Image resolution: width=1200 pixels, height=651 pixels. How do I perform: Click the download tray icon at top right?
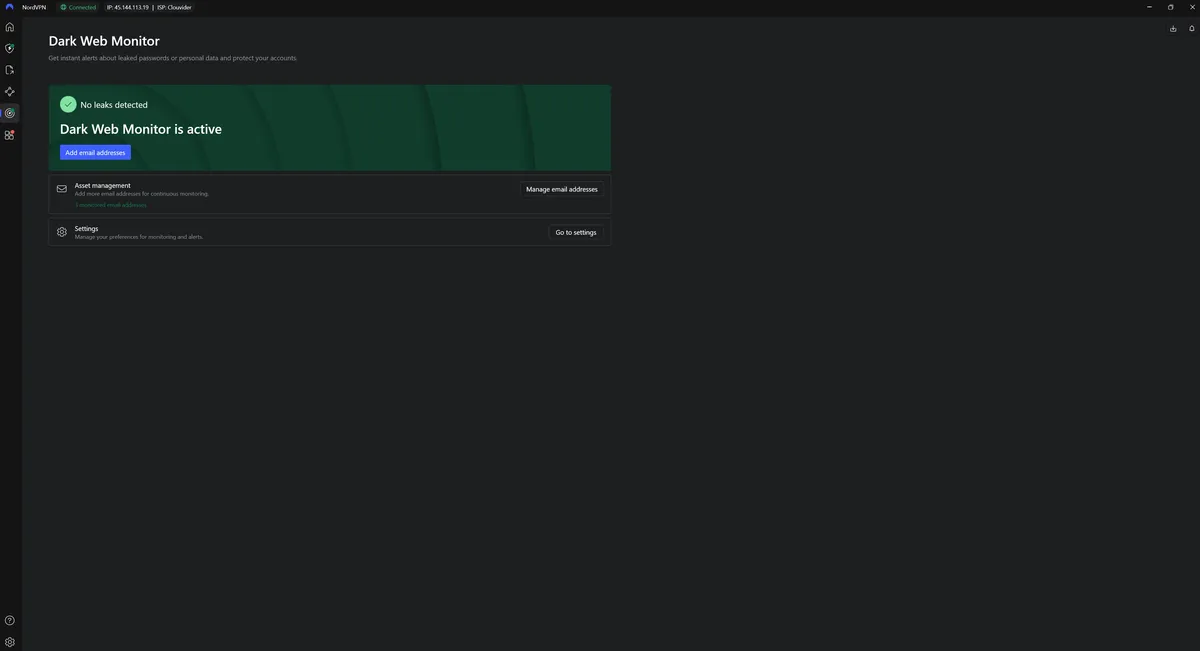click(x=1173, y=29)
